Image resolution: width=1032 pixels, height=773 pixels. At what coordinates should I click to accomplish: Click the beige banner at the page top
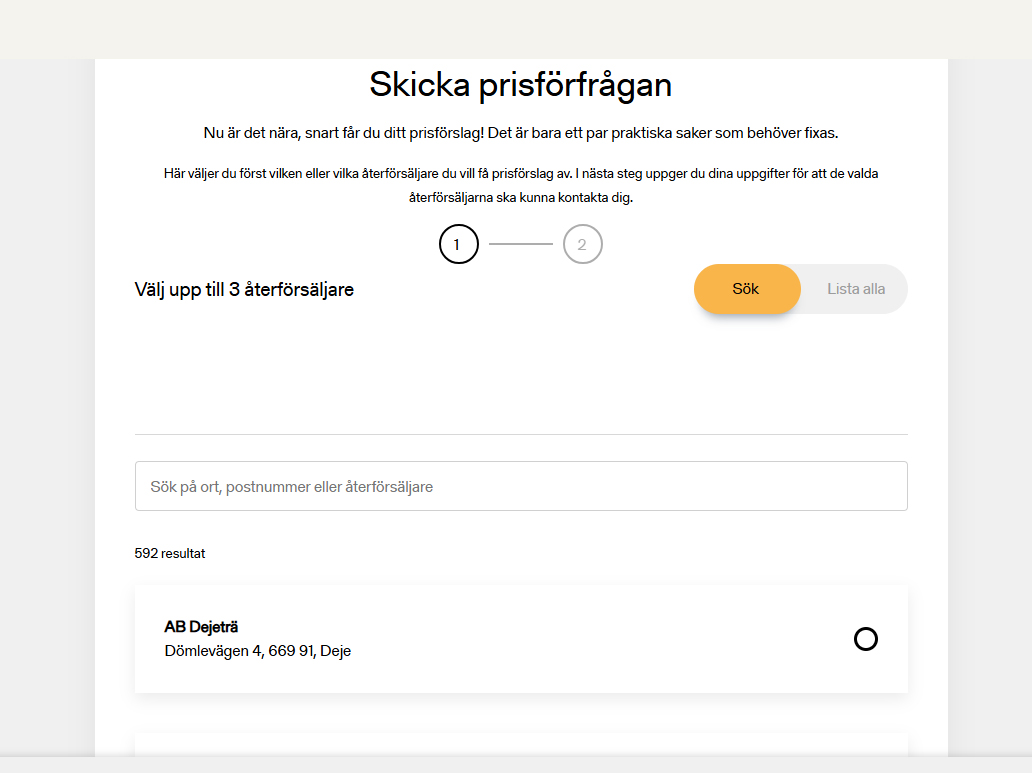pos(516,28)
